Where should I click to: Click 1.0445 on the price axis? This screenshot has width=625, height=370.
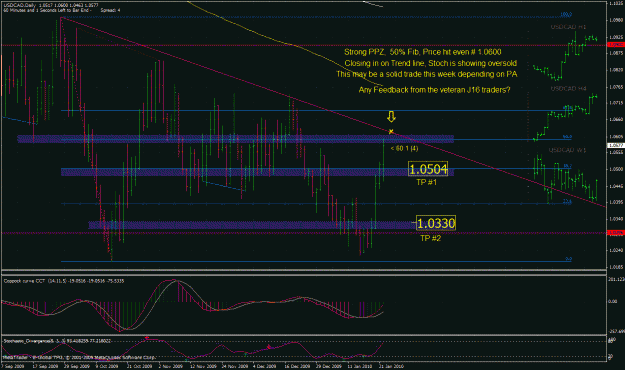tap(616, 186)
